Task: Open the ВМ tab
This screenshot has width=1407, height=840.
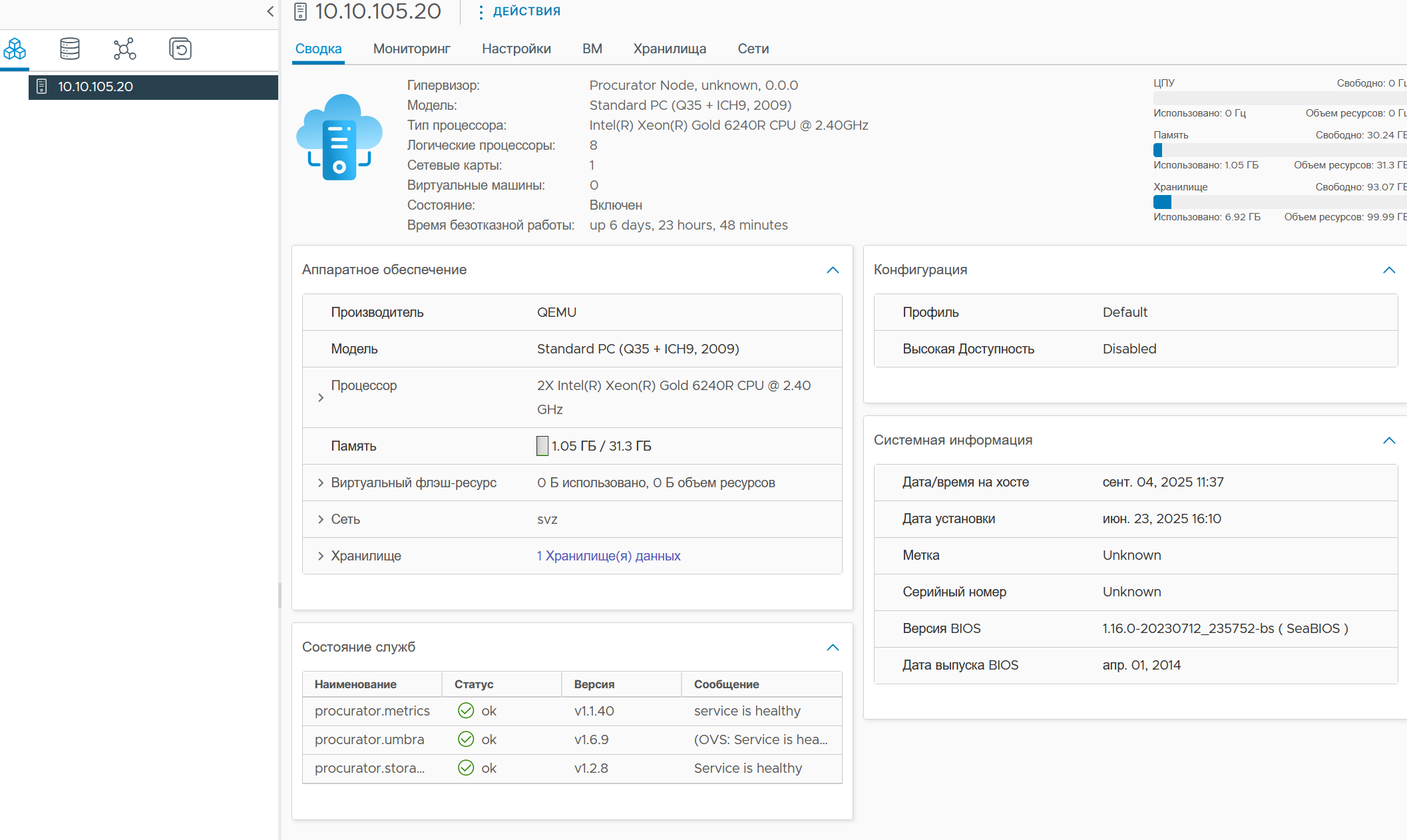Action: [x=592, y=49]
